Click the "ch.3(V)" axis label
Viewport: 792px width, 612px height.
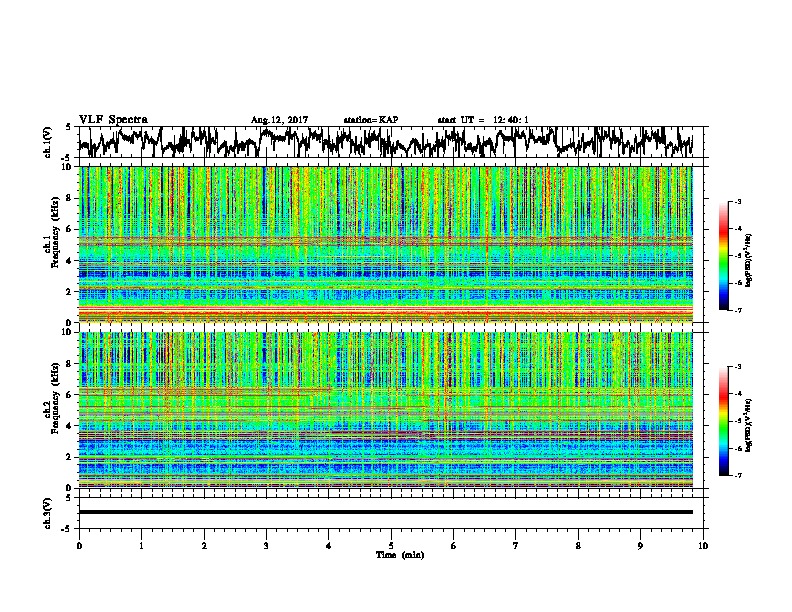click(47, 514)
